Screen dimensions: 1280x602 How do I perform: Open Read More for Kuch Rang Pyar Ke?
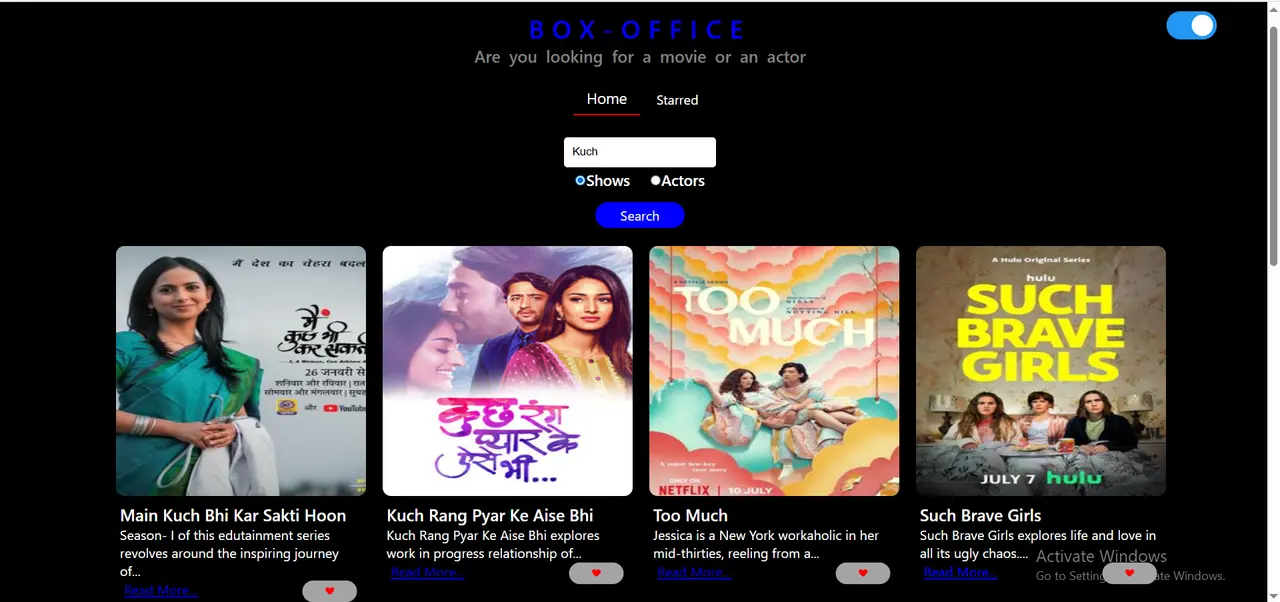pyautogui.click(x=427, y=572)
